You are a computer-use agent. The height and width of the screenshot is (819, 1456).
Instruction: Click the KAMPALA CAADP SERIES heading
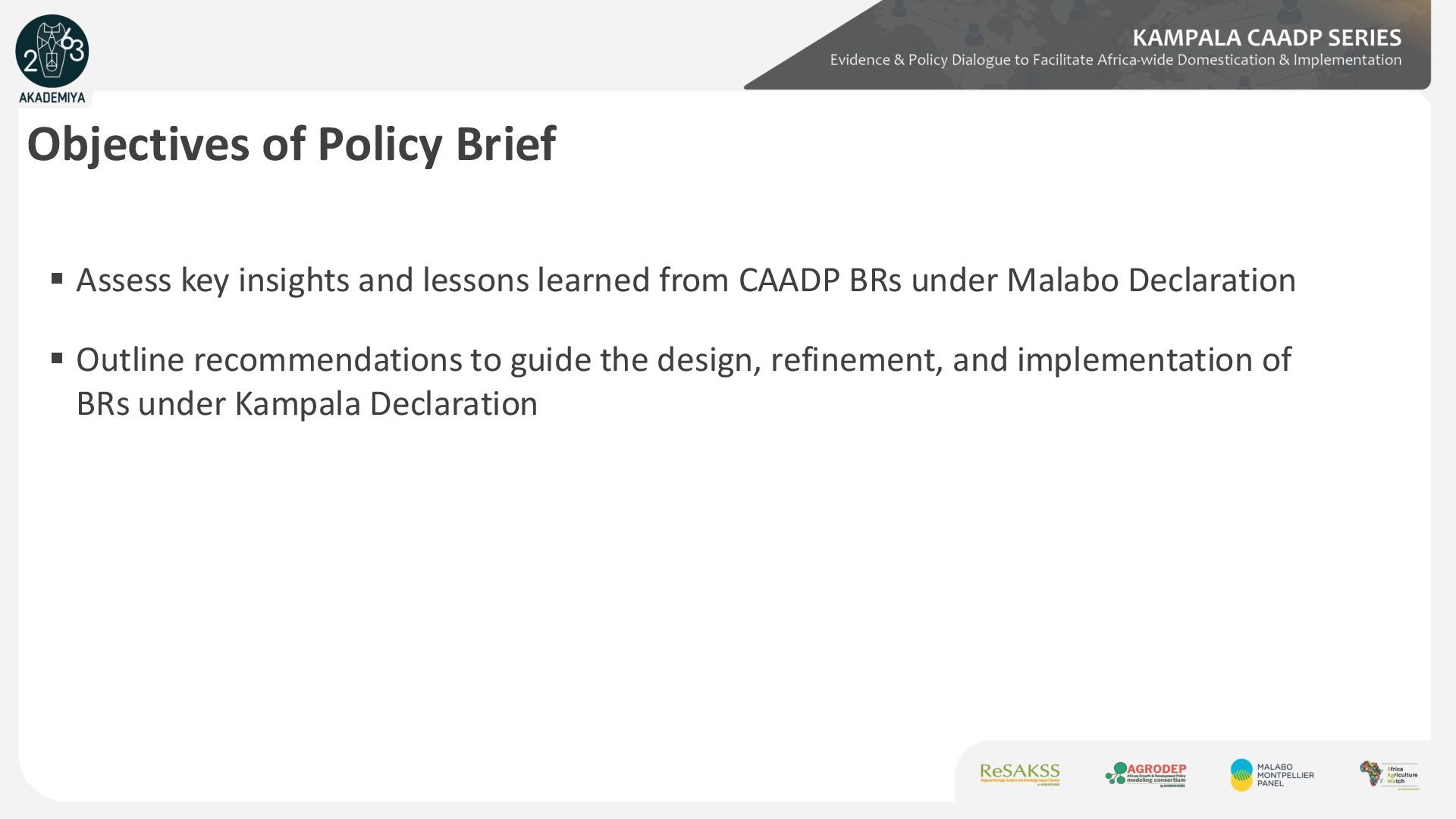(1266, 38)
